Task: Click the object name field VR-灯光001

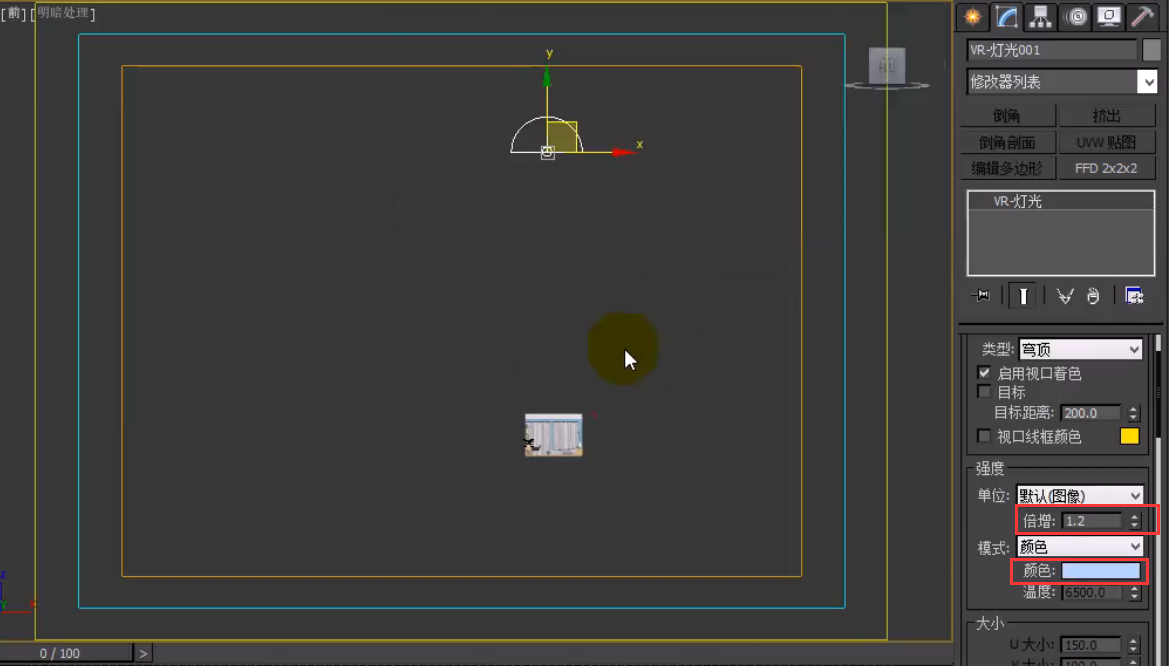Action: [x=1051, y=50]
